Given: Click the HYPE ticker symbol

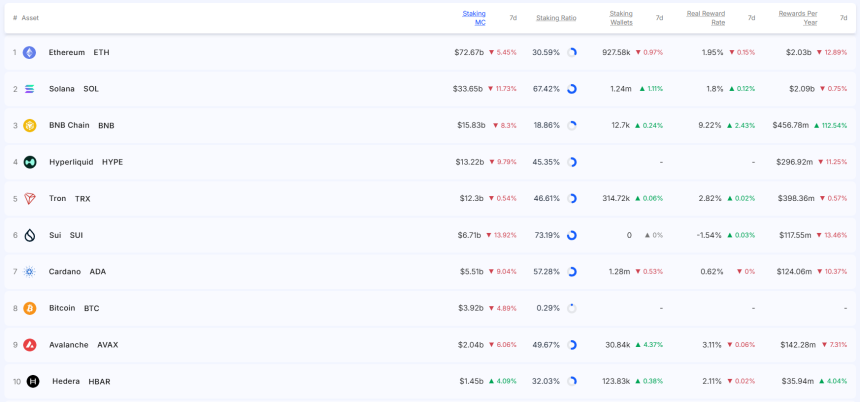Looking at the screenshot, I should pos(112,162).
